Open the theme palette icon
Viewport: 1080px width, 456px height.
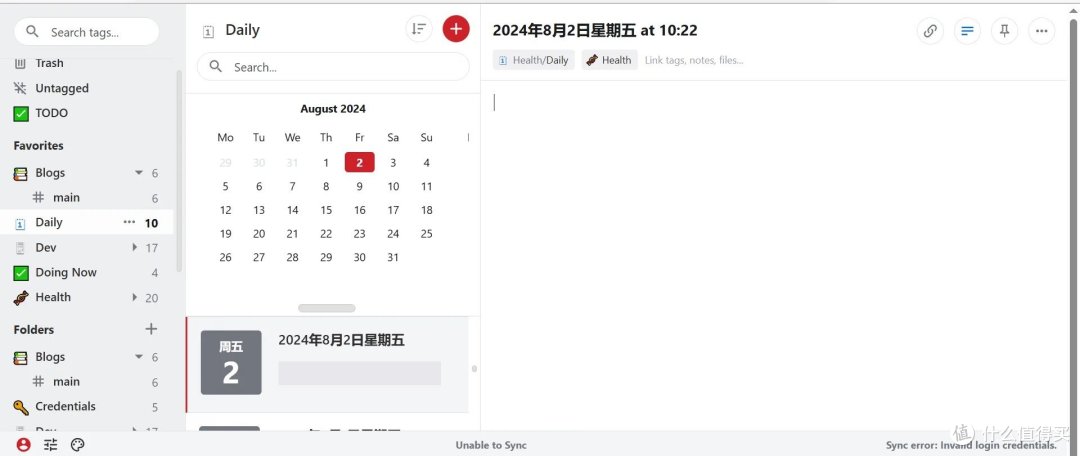77,445
